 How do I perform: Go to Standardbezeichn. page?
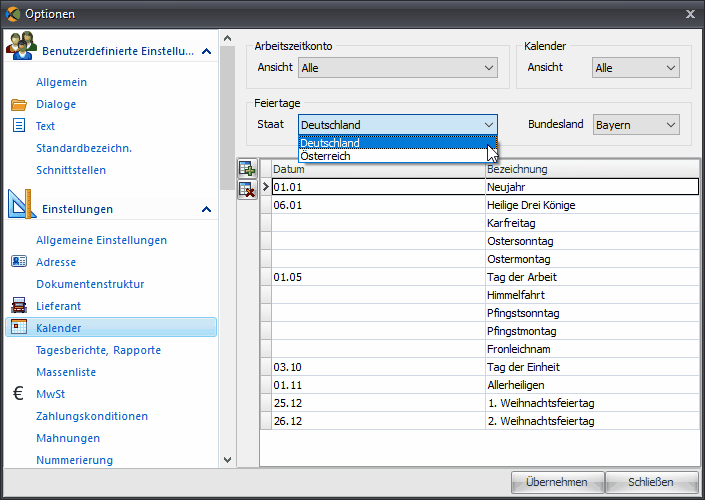pos(84,148)
